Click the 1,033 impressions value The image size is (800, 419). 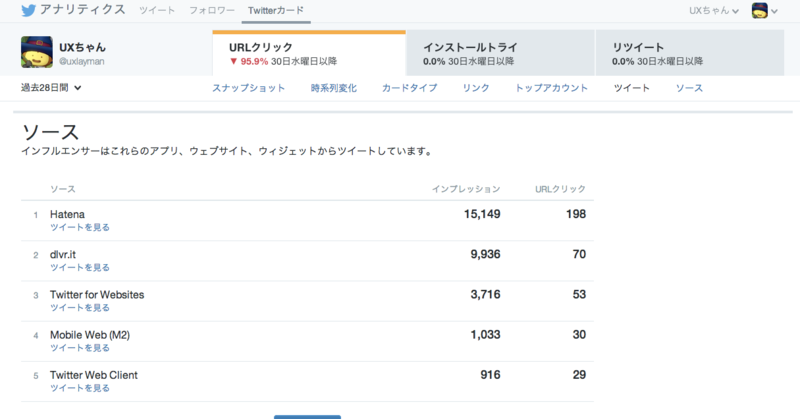point(485,335)
